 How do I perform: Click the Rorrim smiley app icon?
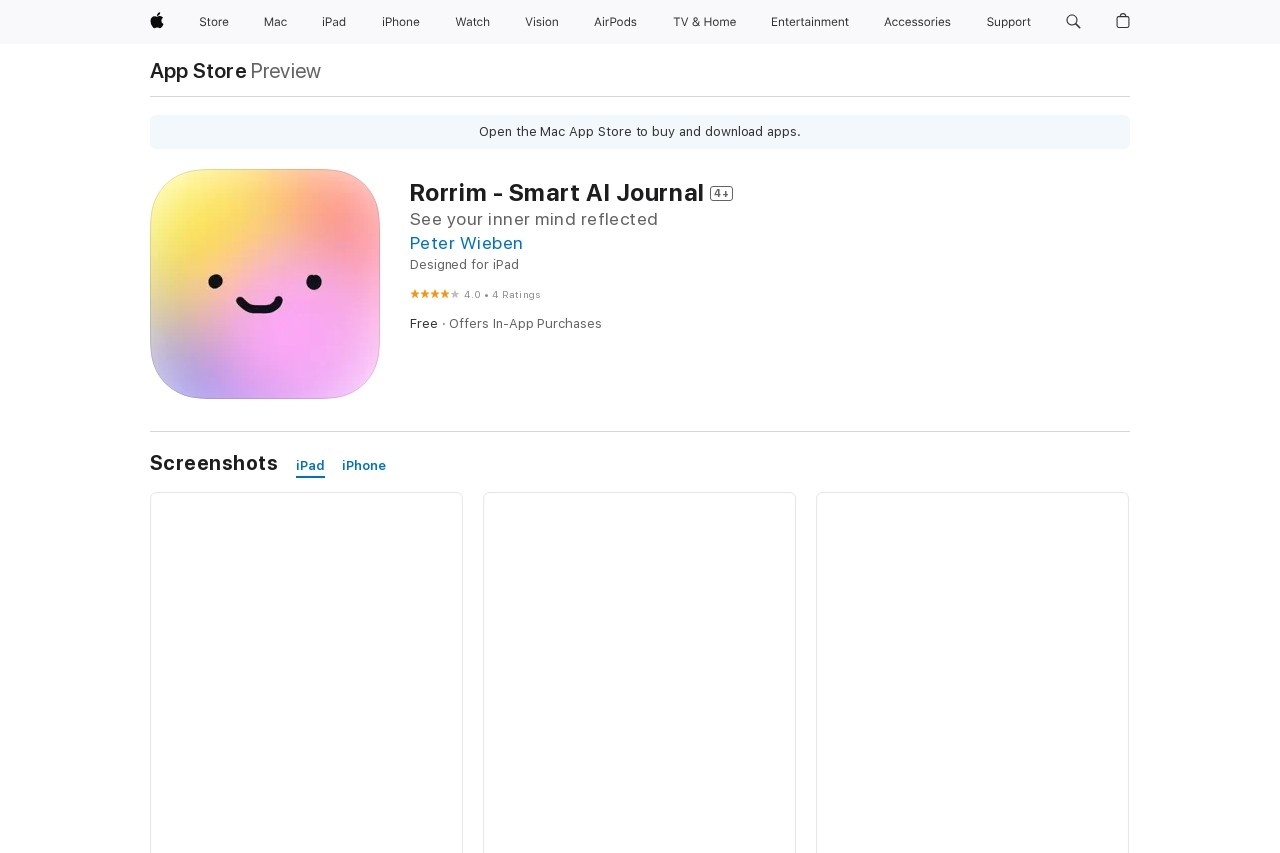(x=265, y=284)
